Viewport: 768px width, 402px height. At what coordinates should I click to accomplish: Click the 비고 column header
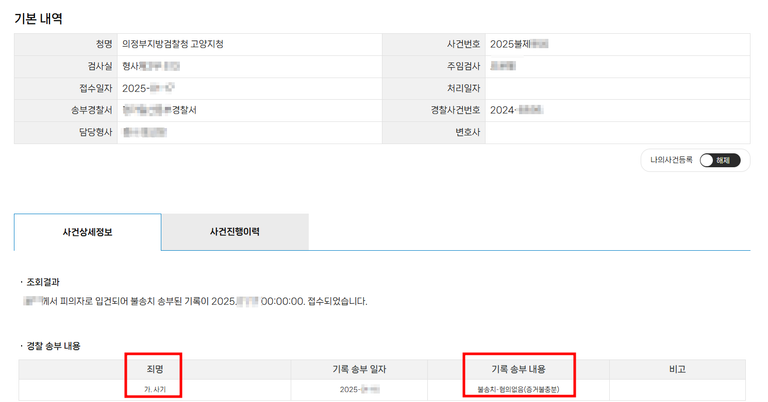(x=677, y=369)
